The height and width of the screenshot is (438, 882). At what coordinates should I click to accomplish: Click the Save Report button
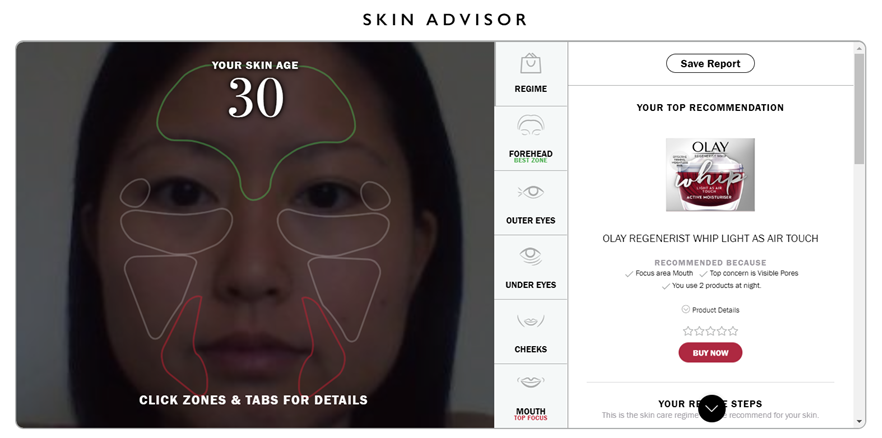coord(710,64)
